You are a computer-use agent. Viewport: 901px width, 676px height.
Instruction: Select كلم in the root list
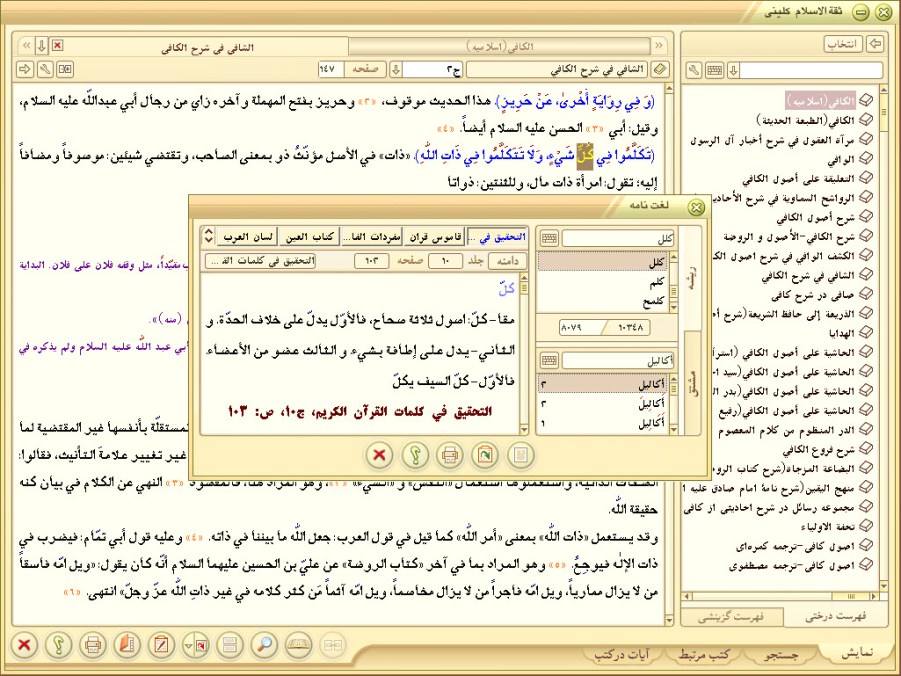(x=603, y=282)
